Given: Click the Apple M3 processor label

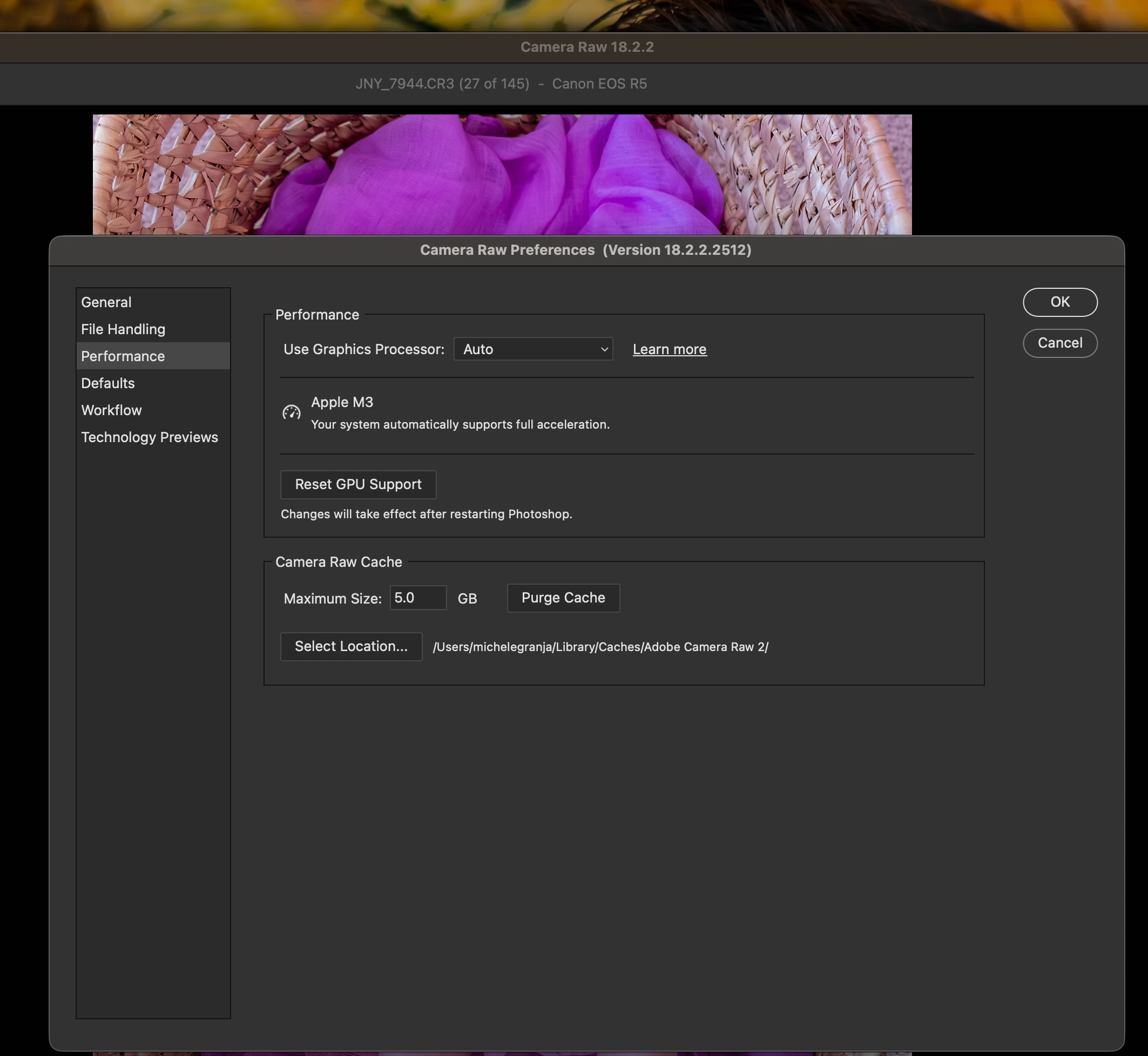Looking at the screenshot, I should coord(342,402).
